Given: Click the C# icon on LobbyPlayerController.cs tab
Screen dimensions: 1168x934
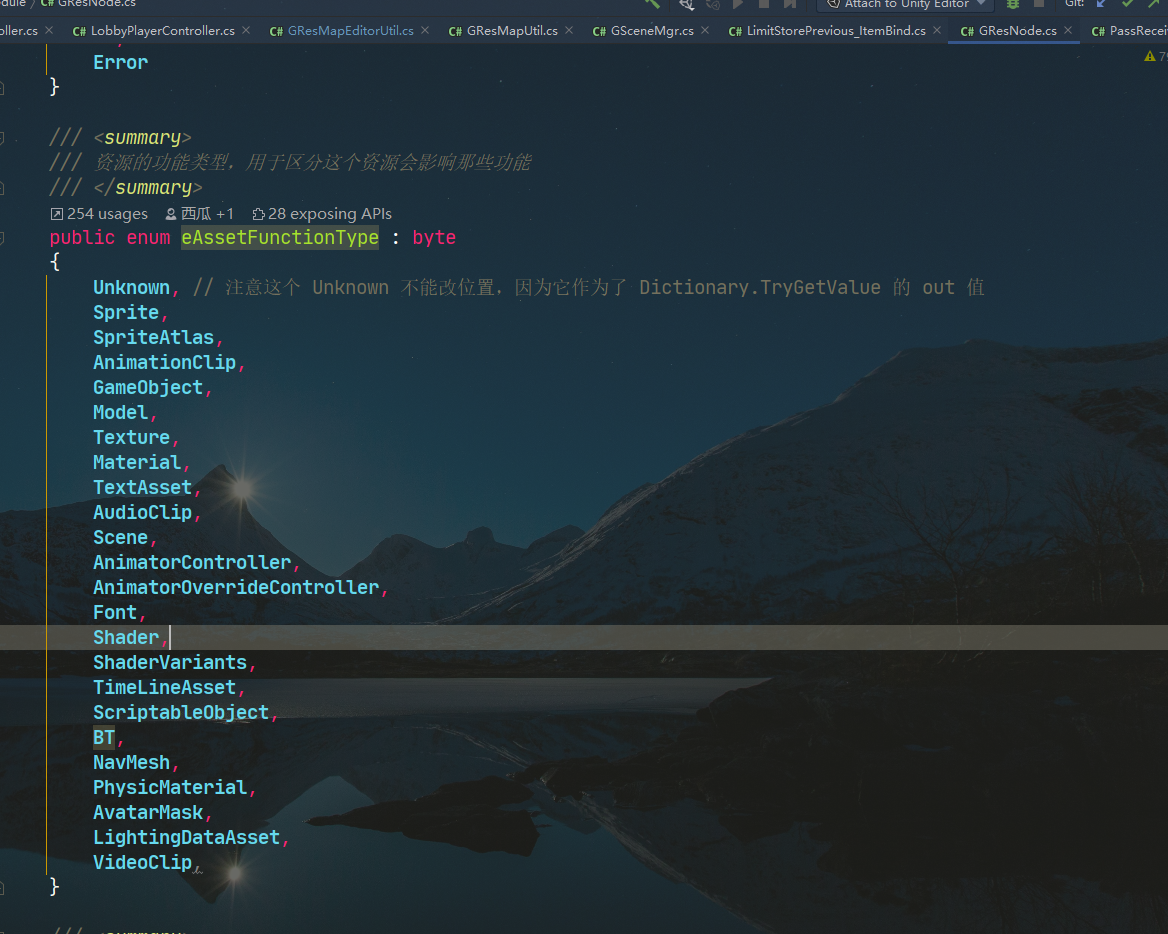Looking at the screenshot, I should click(79, 31).
